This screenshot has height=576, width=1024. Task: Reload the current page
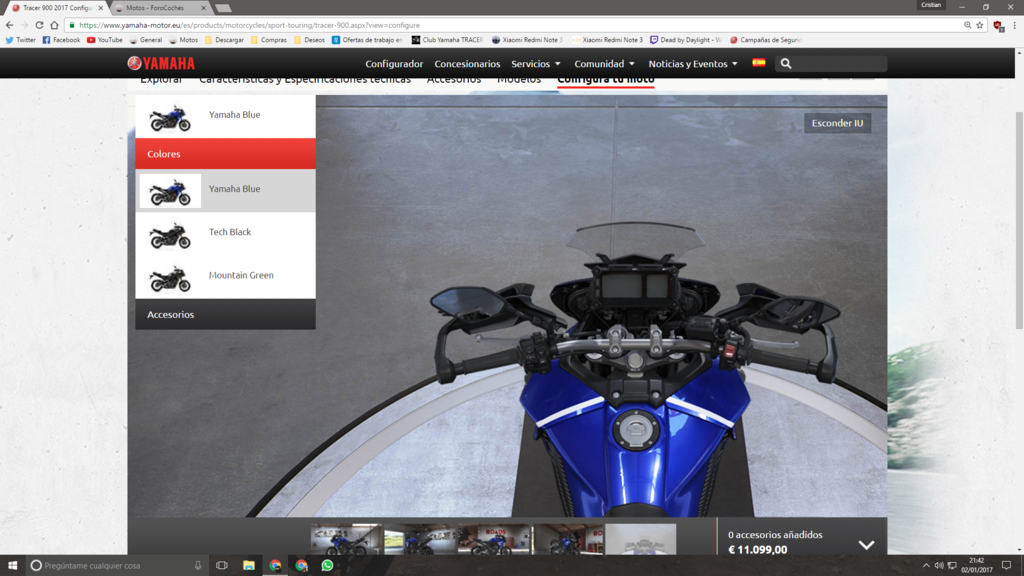coord(39,25)
